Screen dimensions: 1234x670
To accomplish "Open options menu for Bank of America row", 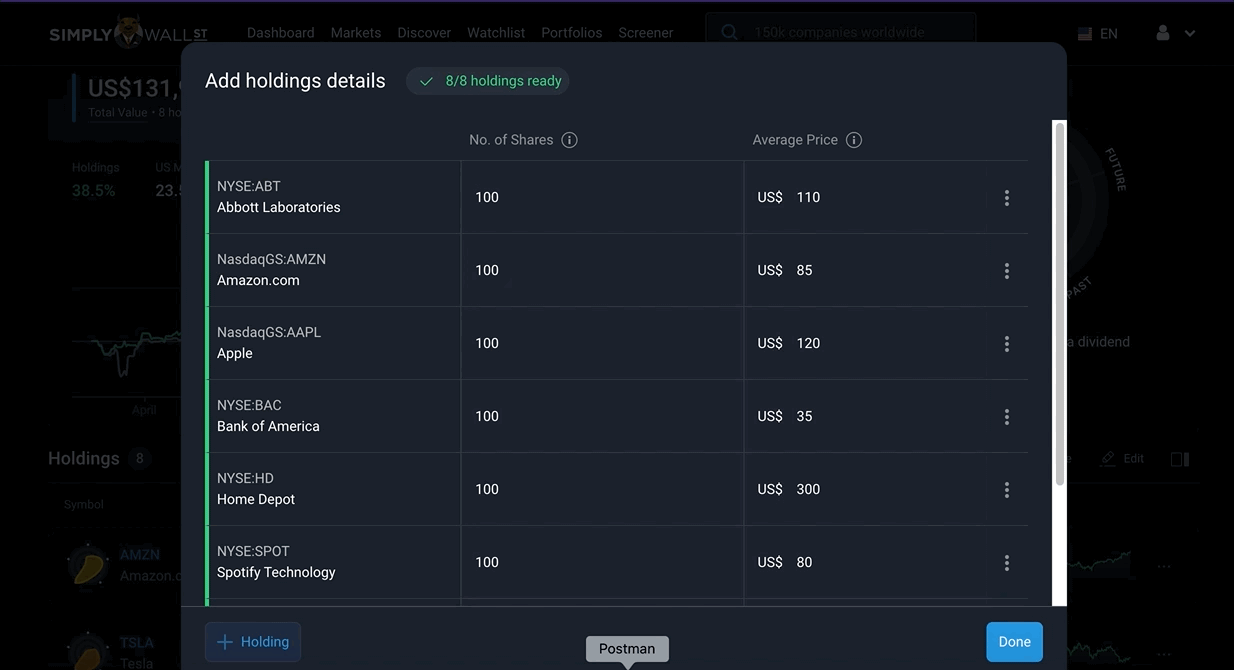I will pyautogui.click(x=1007, y=417).
